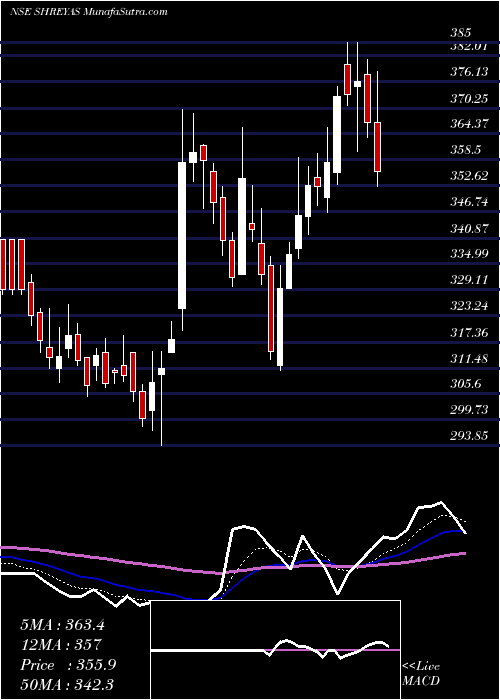Image resolution: width=500 pixels, height=700 pixels.
Task: Click the NSE SHREYAS MunafaSutra.com title text
Action: point(88,12)
